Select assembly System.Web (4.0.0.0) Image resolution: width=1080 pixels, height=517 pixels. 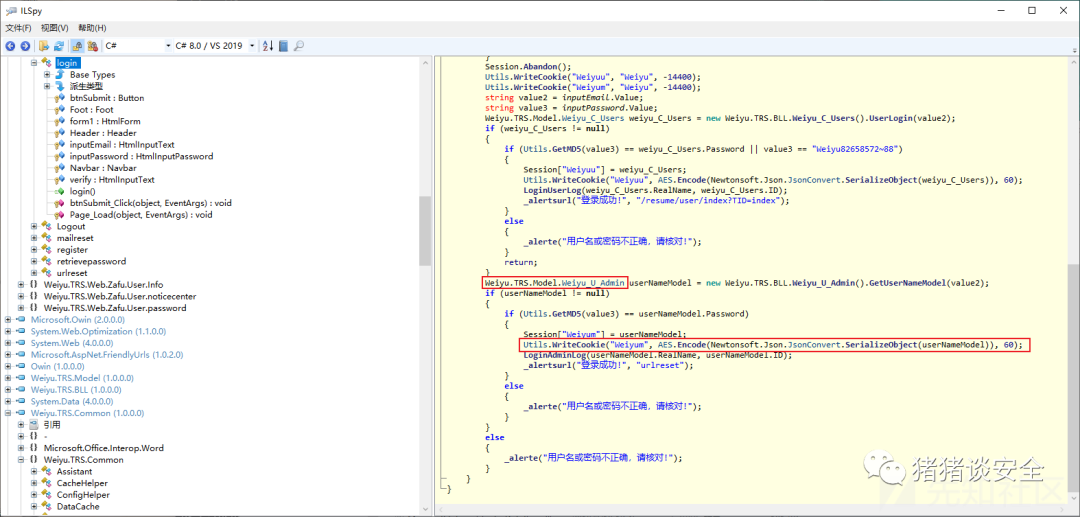tap(70, 344)
